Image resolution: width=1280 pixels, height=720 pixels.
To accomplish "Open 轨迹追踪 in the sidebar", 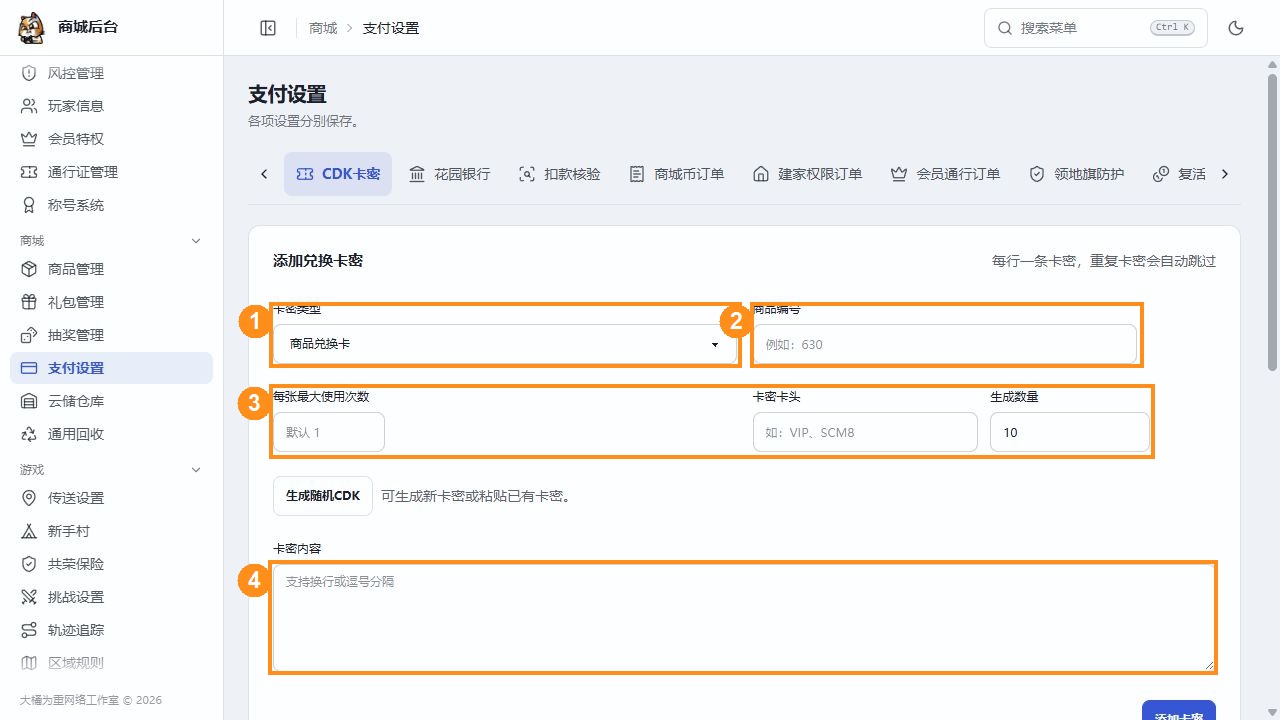I will pyautogui.click(x=111, y=630).
